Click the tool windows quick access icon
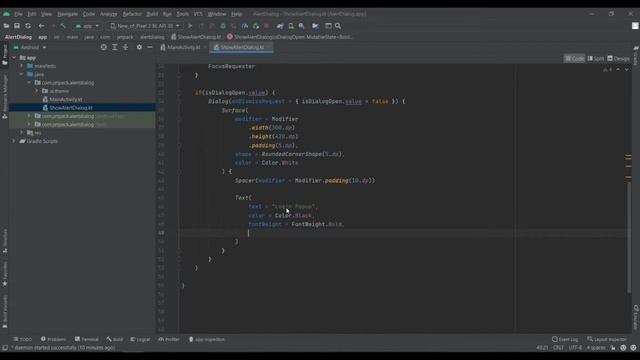This screenshot has width=640, height=360. [x=5, y=348]
